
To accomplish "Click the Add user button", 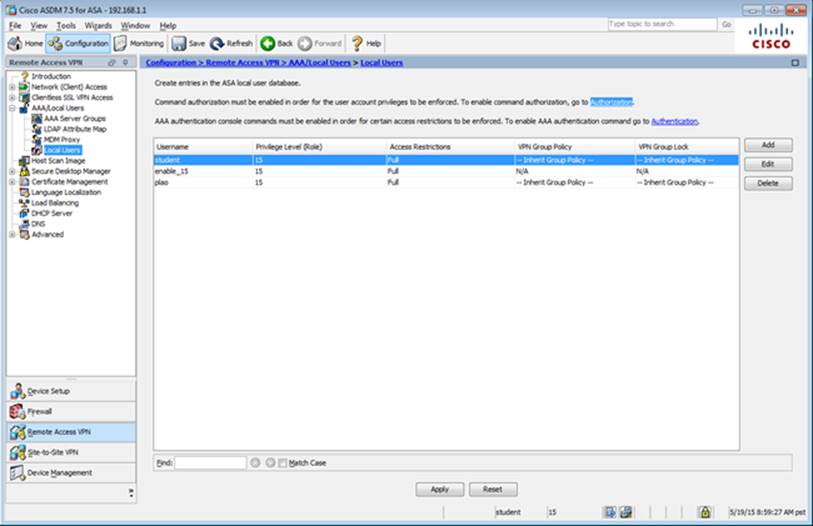I will 767,146.
